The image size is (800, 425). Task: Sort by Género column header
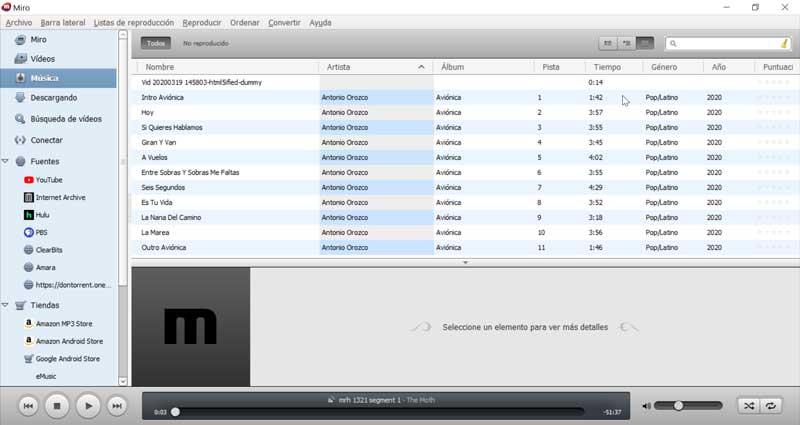(x=672, y=67)
